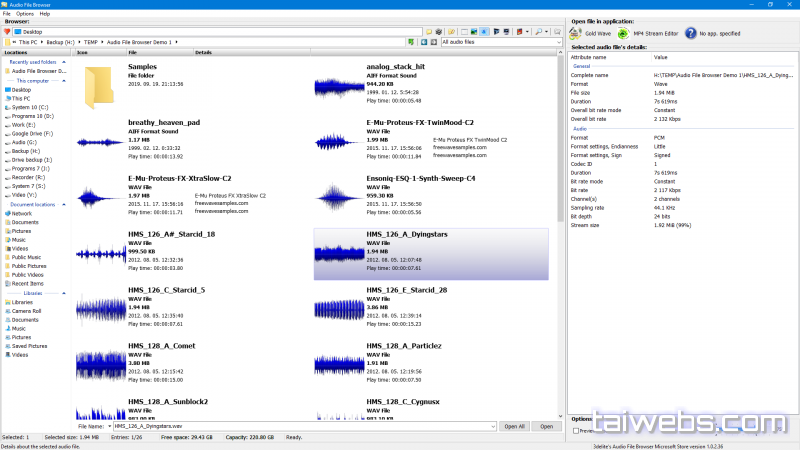Toggle the checkbox in the Options panel

pos(575,430)
